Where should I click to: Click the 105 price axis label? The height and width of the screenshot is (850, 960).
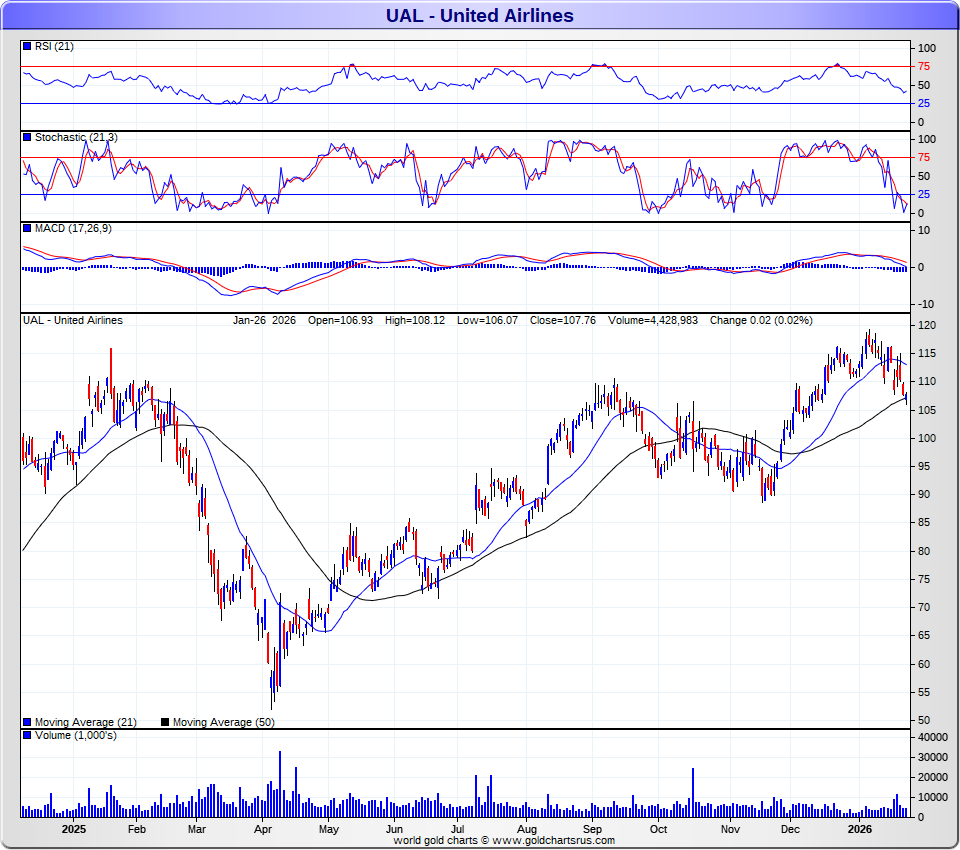tap(927, 410)
